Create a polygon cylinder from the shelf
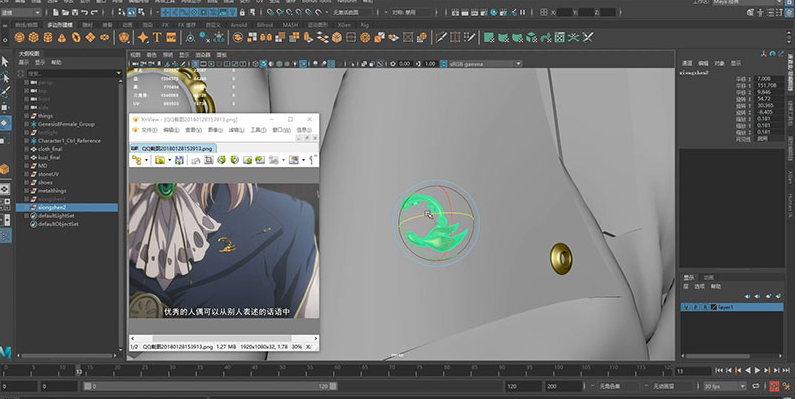The height and width of the screenshot is (399, 797). click(48, 37)
